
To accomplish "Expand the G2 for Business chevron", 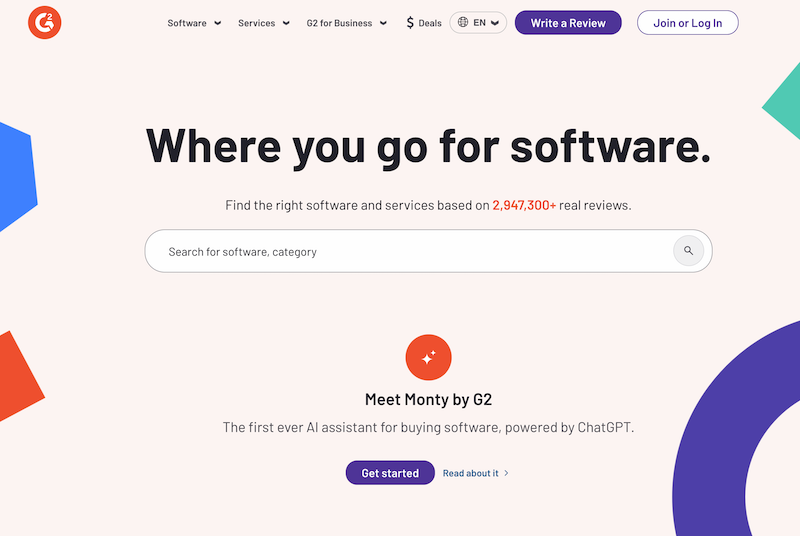I will (x=384, y=23).
